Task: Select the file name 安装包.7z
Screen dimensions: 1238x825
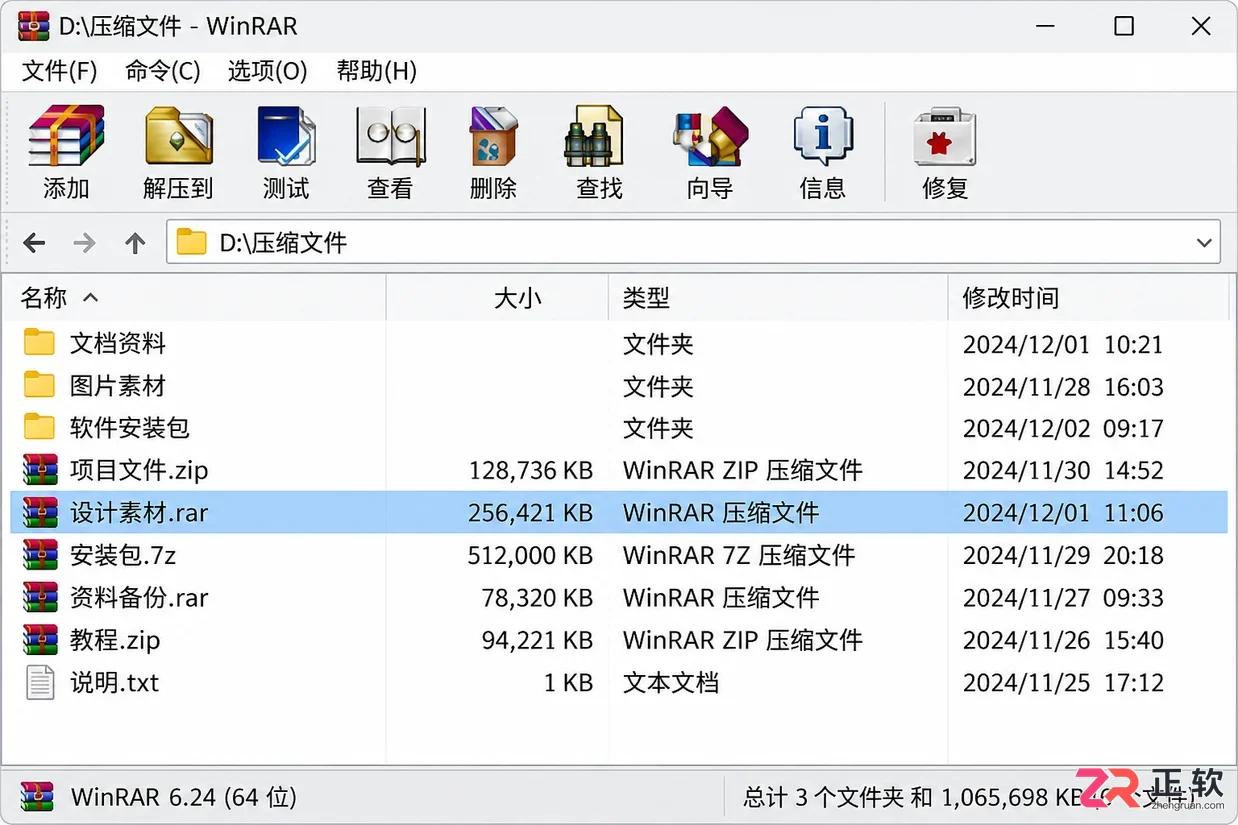Action: [x=123, y=554]
